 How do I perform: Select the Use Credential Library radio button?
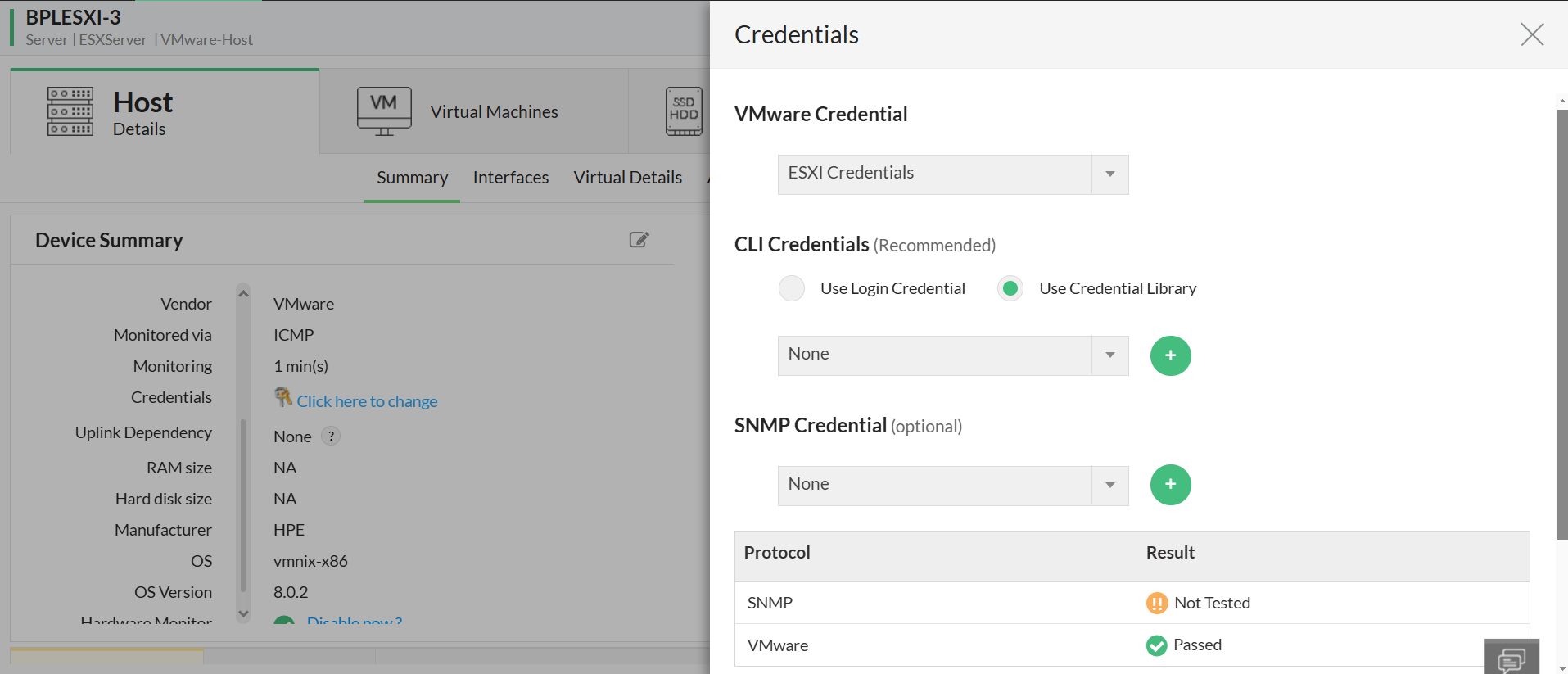(1010, 288)
